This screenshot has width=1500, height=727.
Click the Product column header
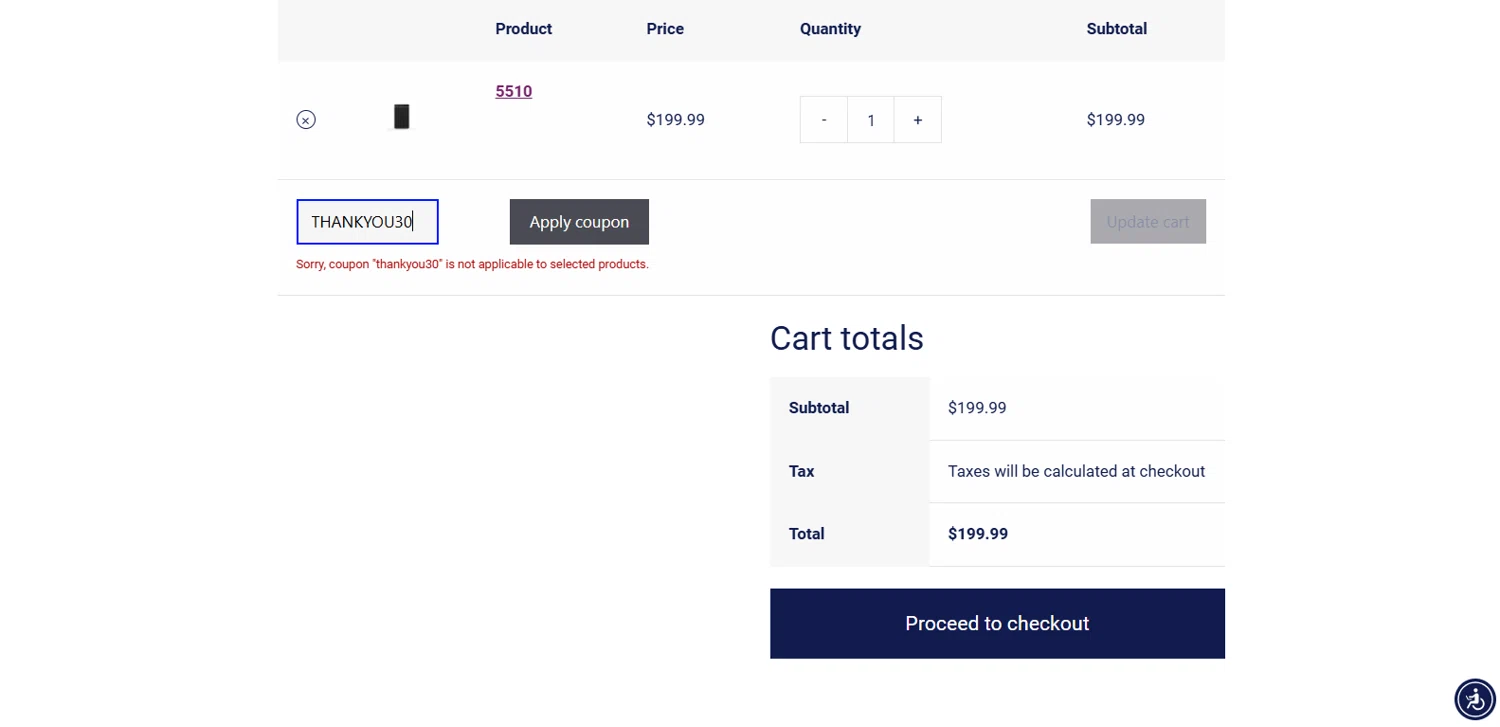(x=524, y=29)
